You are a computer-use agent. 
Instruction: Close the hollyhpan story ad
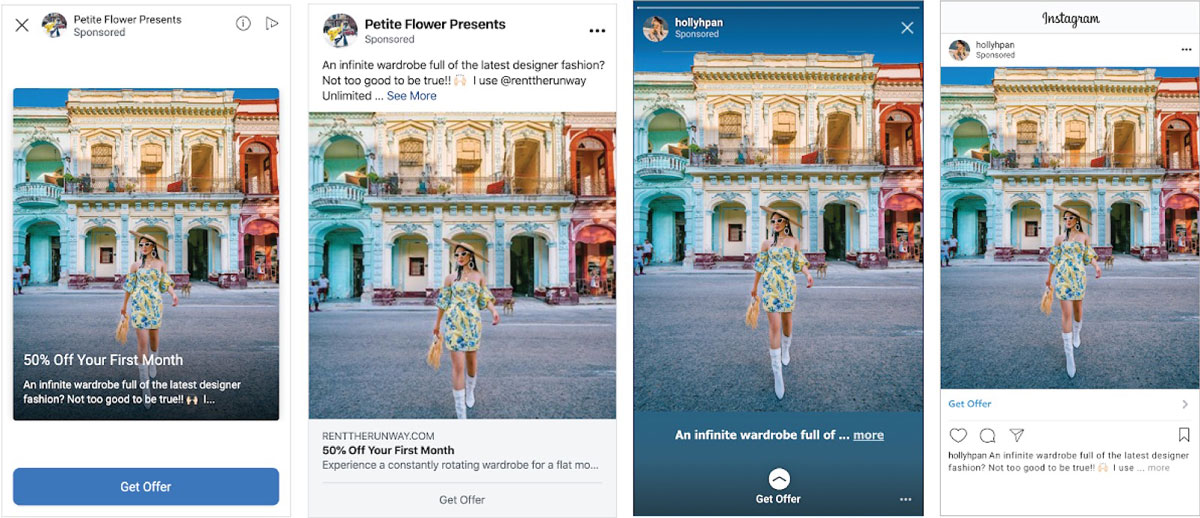pyautogui.click(x=907, y=28)
